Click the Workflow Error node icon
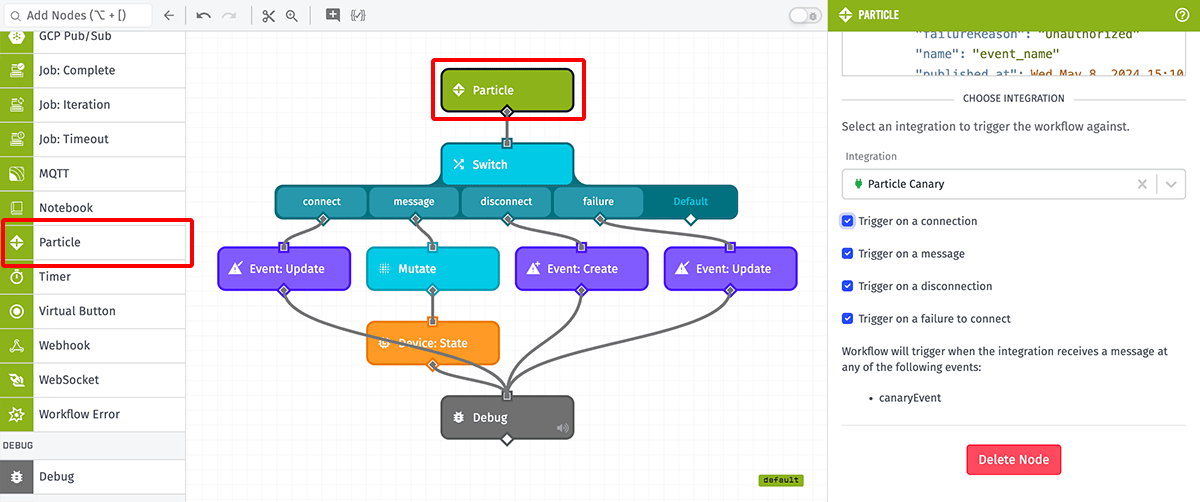 point(17,414)
